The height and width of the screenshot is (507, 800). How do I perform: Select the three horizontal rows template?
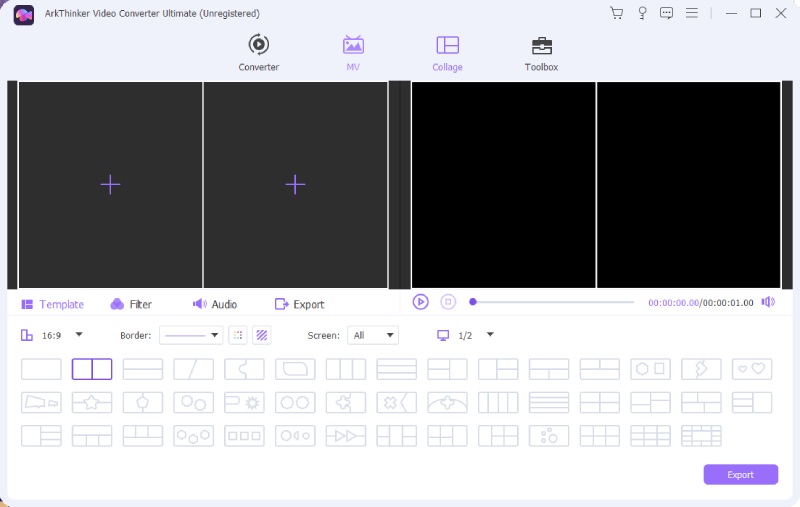point(396,369)
